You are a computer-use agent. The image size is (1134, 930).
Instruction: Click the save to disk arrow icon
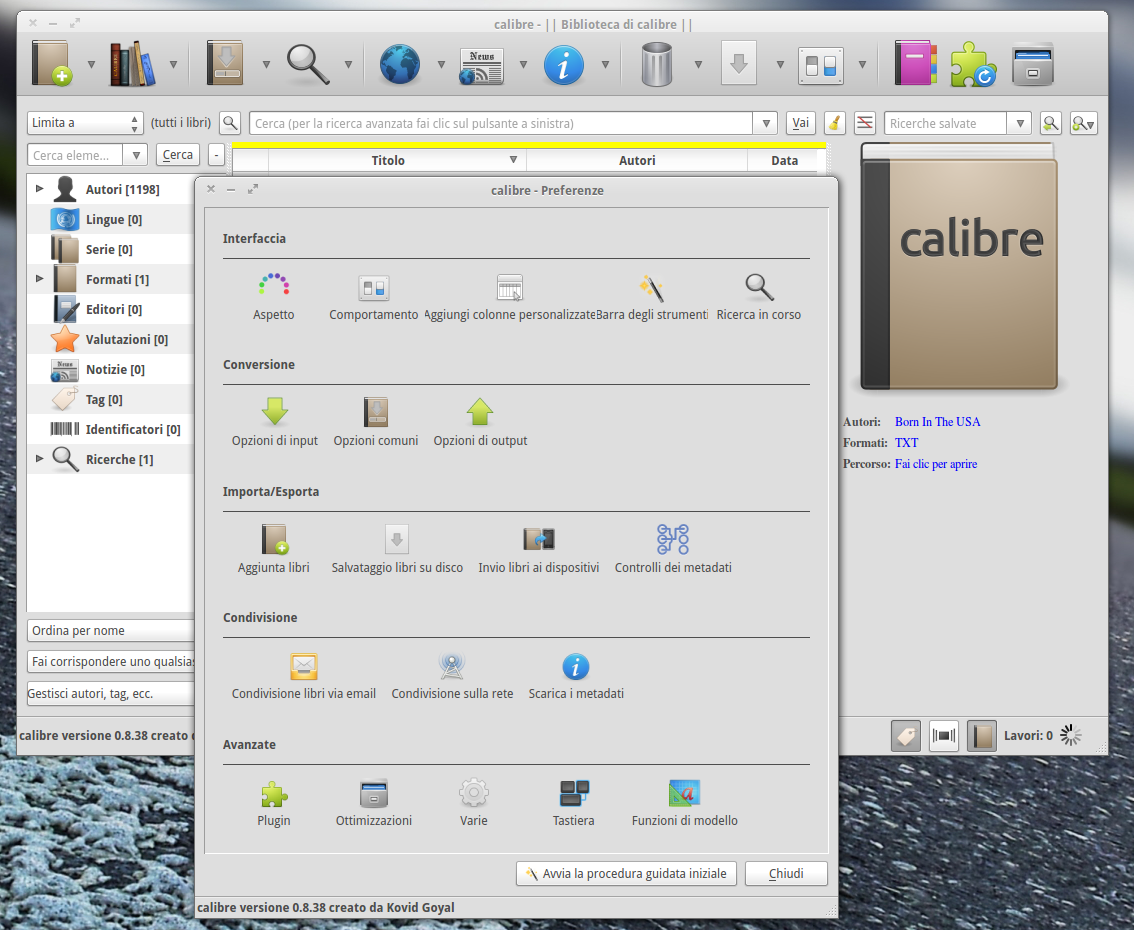click(738, 64)
